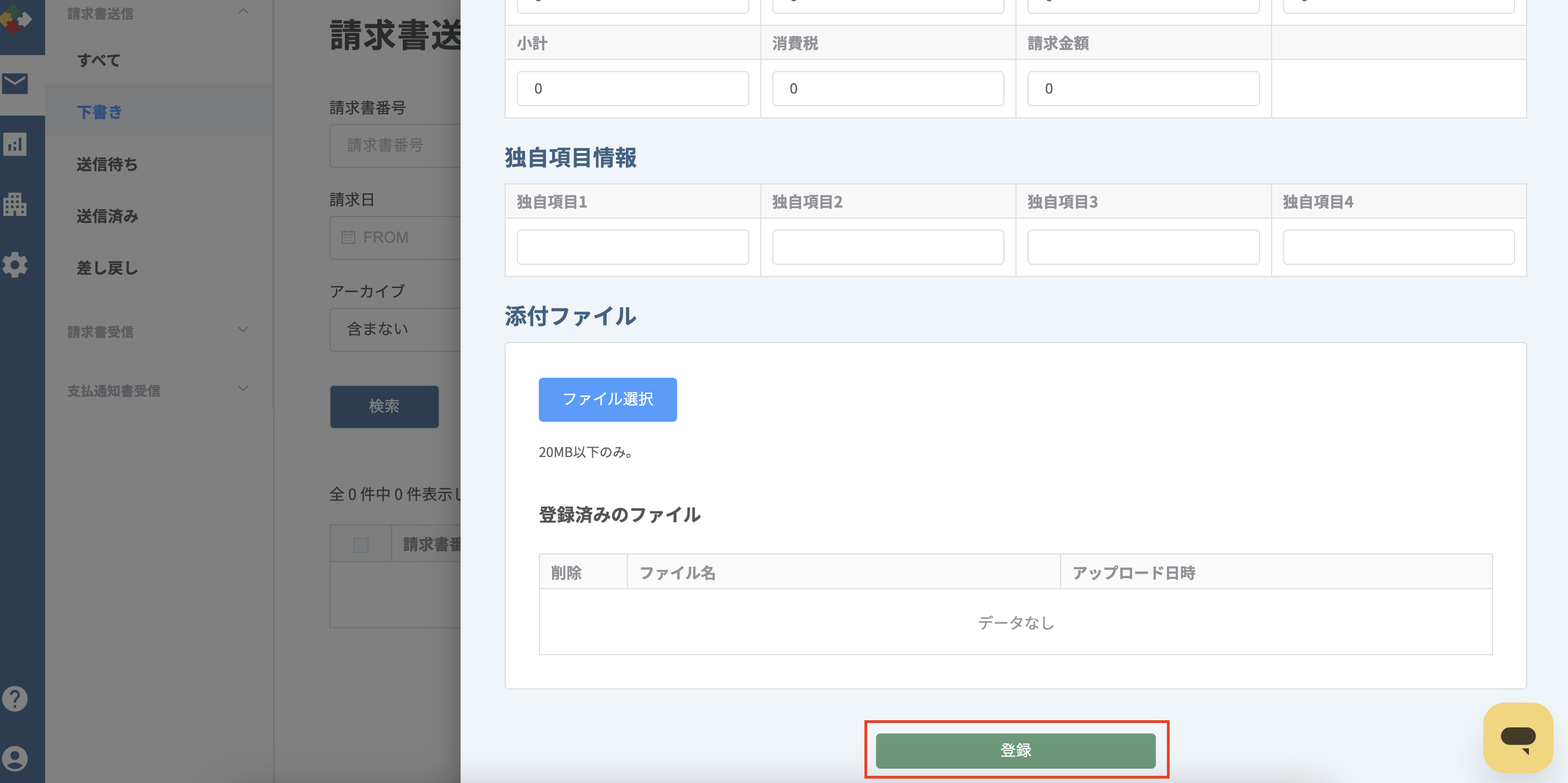Image resolution: width=1568 pixels, height=783 pixels.
Task: Click the ファイル選択 button
Action: click(608, 399)
